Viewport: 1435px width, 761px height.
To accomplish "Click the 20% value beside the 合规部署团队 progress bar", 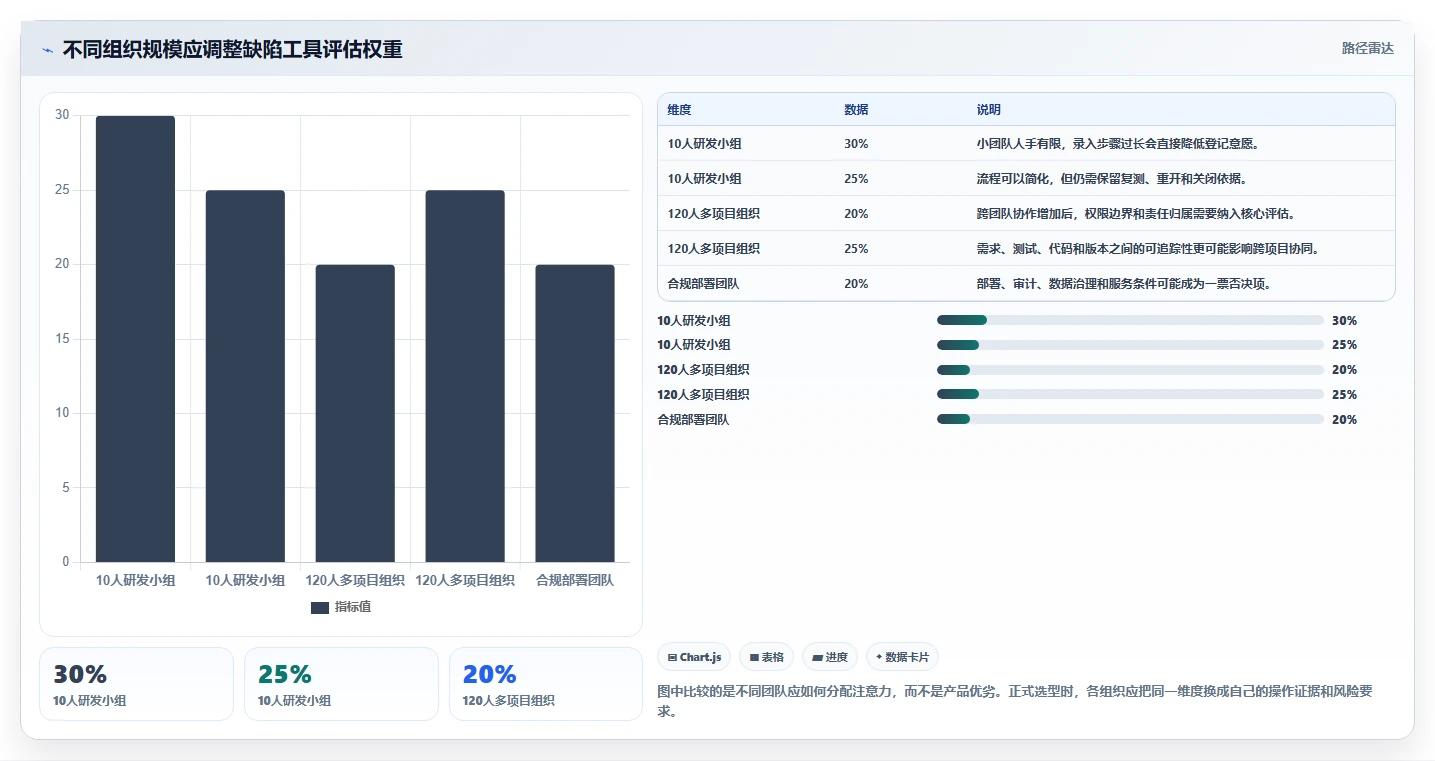I will pyautogui.click(x=1344, y=420).
